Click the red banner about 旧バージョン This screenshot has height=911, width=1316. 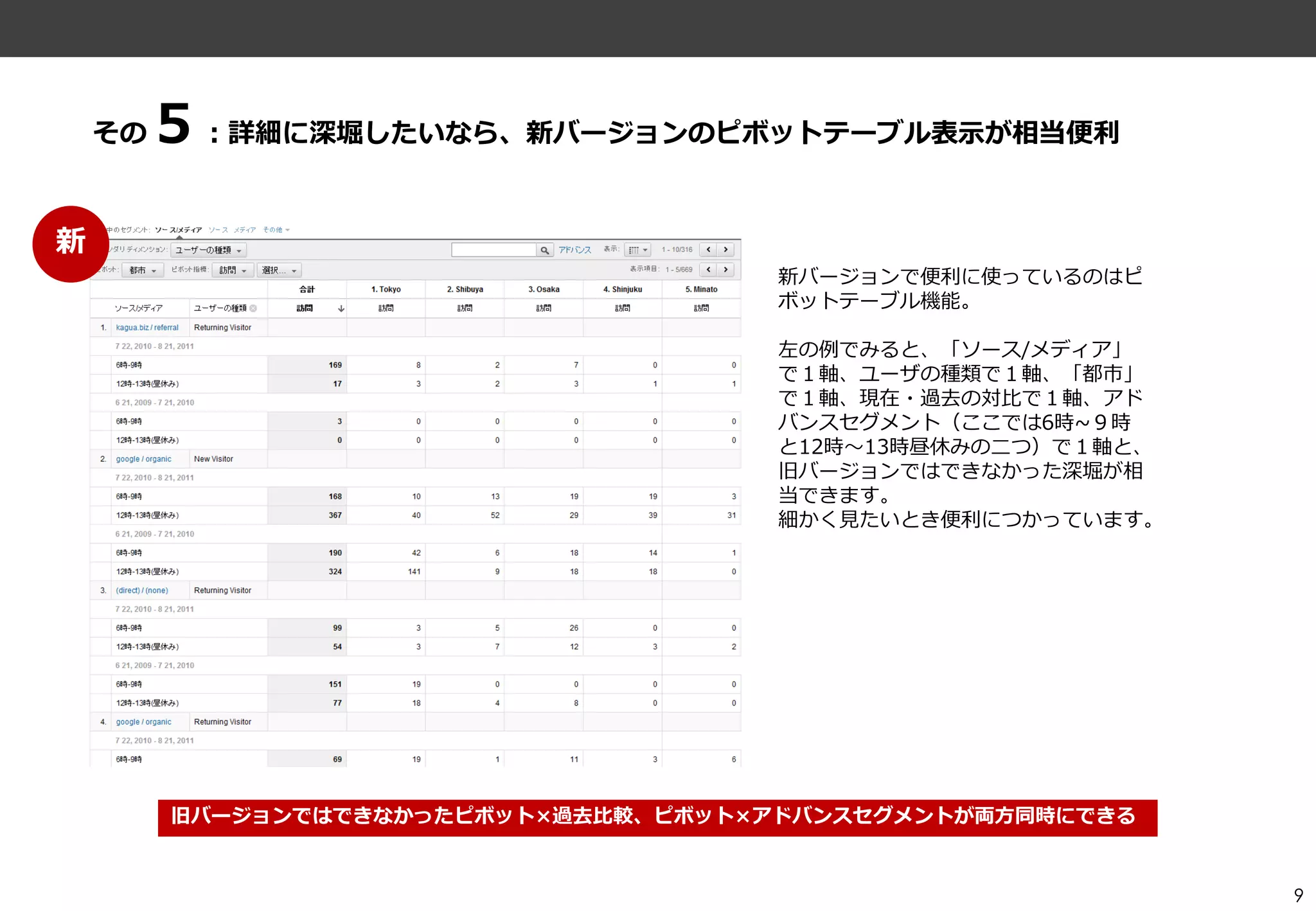657,817
